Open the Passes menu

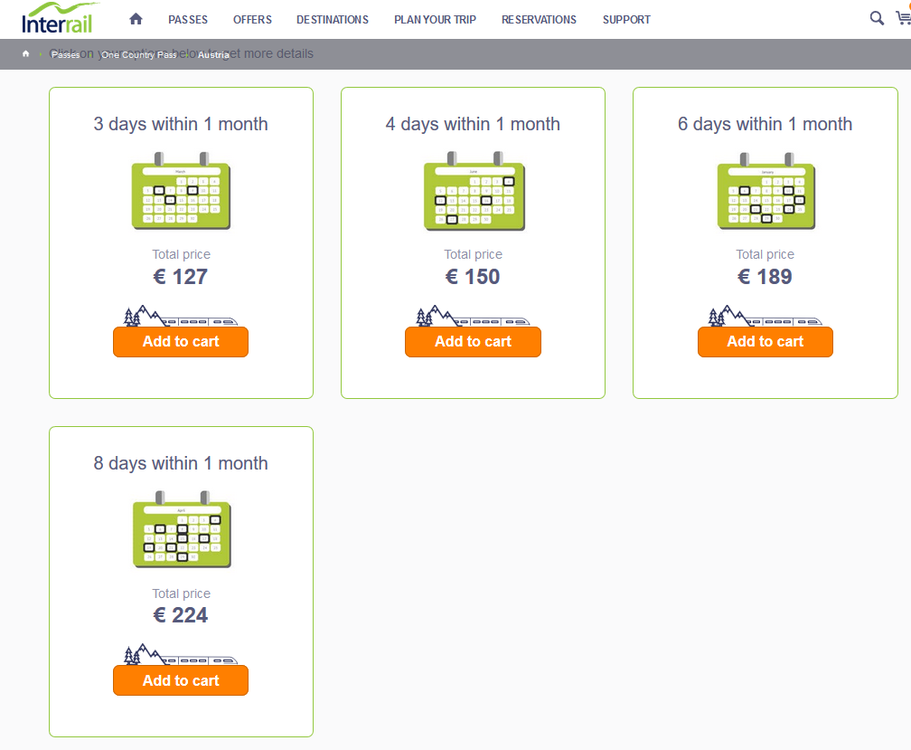[x=188, y=20]
